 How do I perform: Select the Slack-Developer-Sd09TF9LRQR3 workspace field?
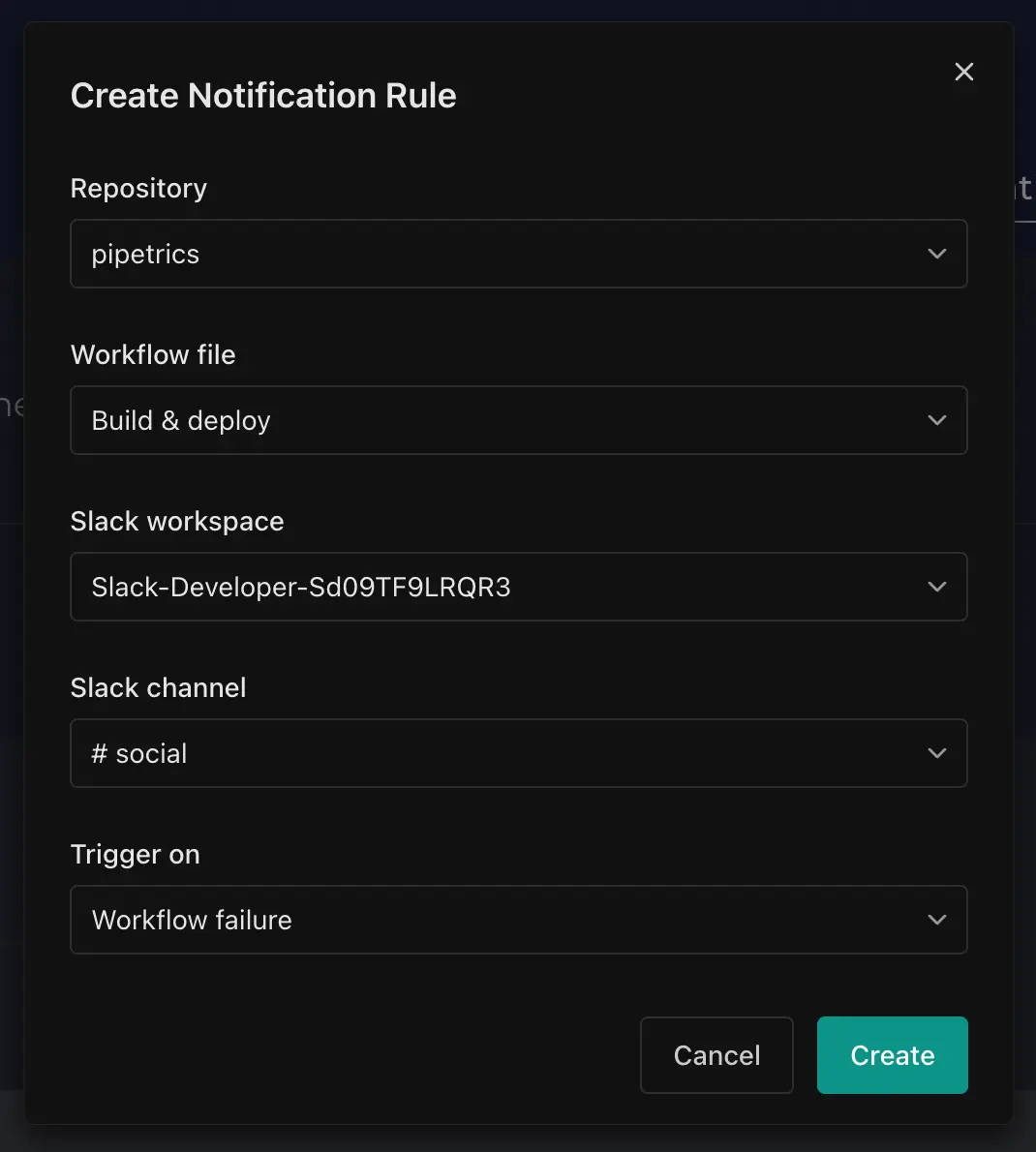(519, 587)
